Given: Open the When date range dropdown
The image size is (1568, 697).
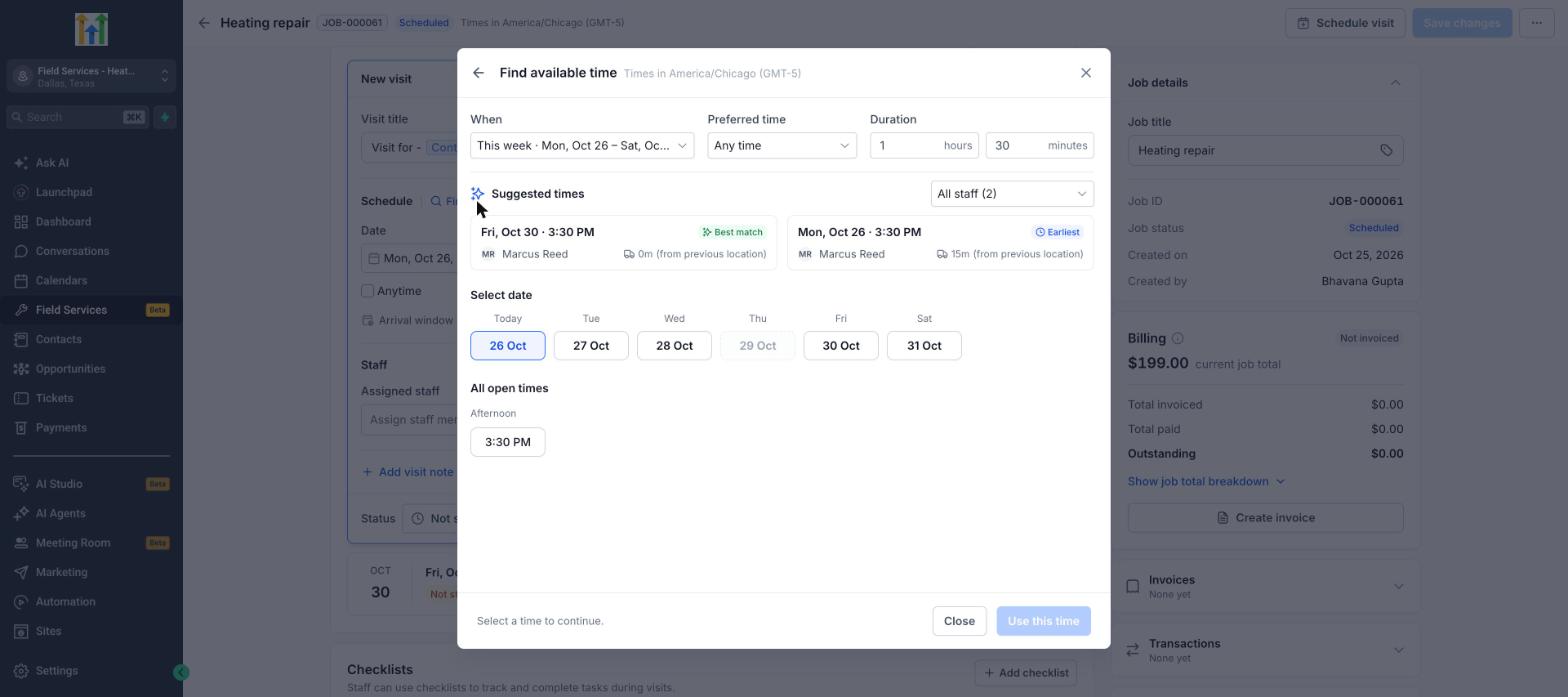Looking at the screenshot, I should point(582,146).
